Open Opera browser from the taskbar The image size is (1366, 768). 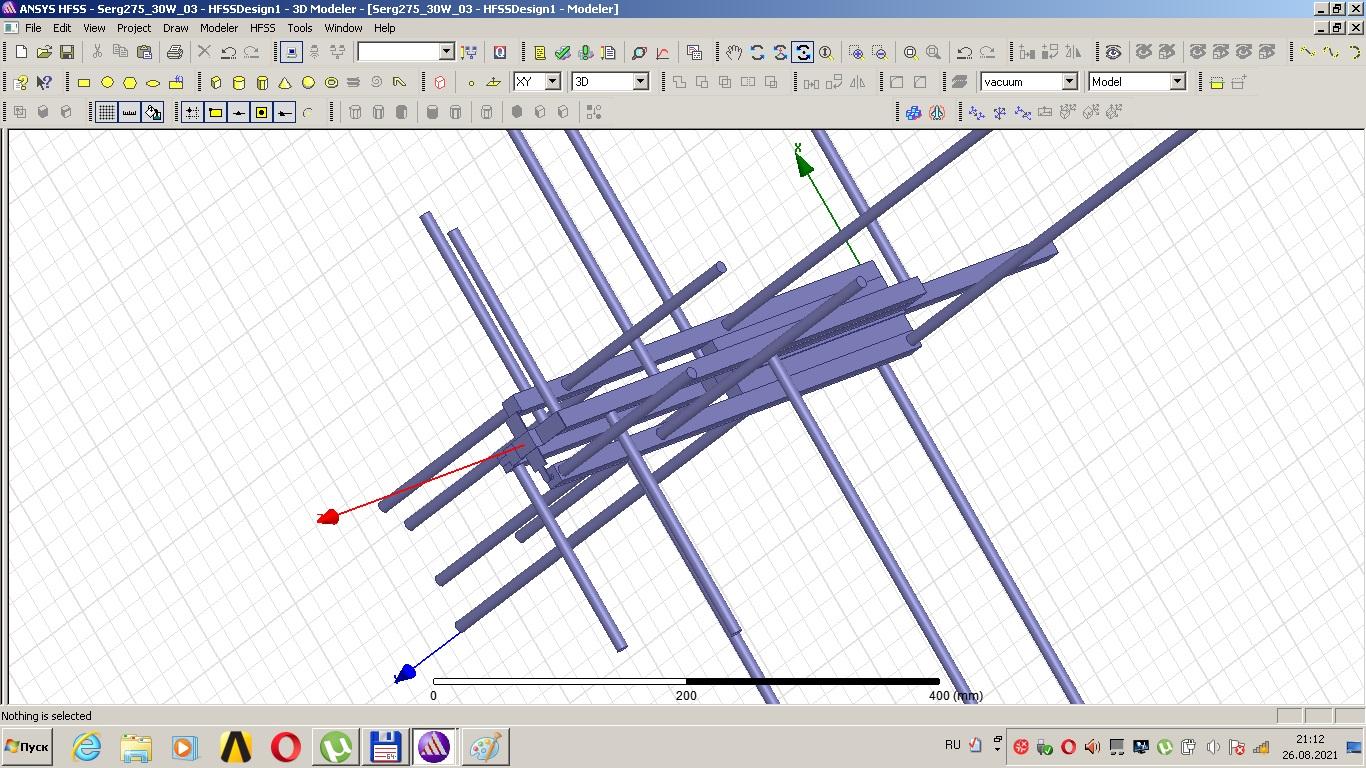[x=286, y=747]
